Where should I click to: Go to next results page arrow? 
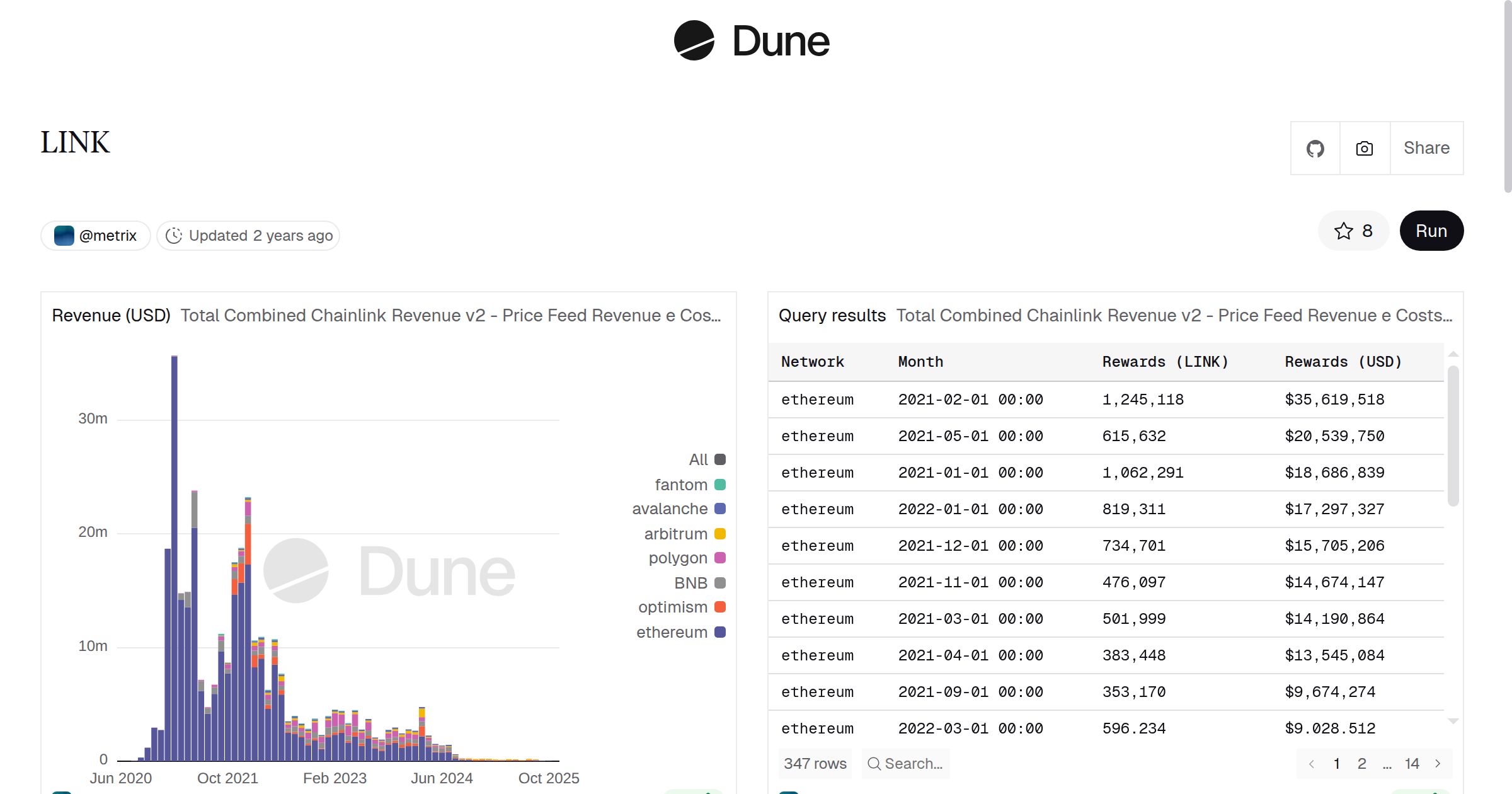click(x=1438, y=764)
